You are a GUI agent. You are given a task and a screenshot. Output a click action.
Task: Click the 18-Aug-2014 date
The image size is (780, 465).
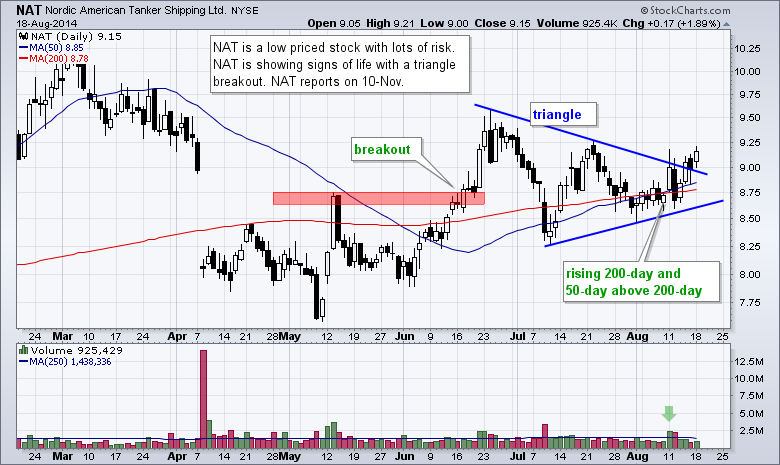pos(46,23)
